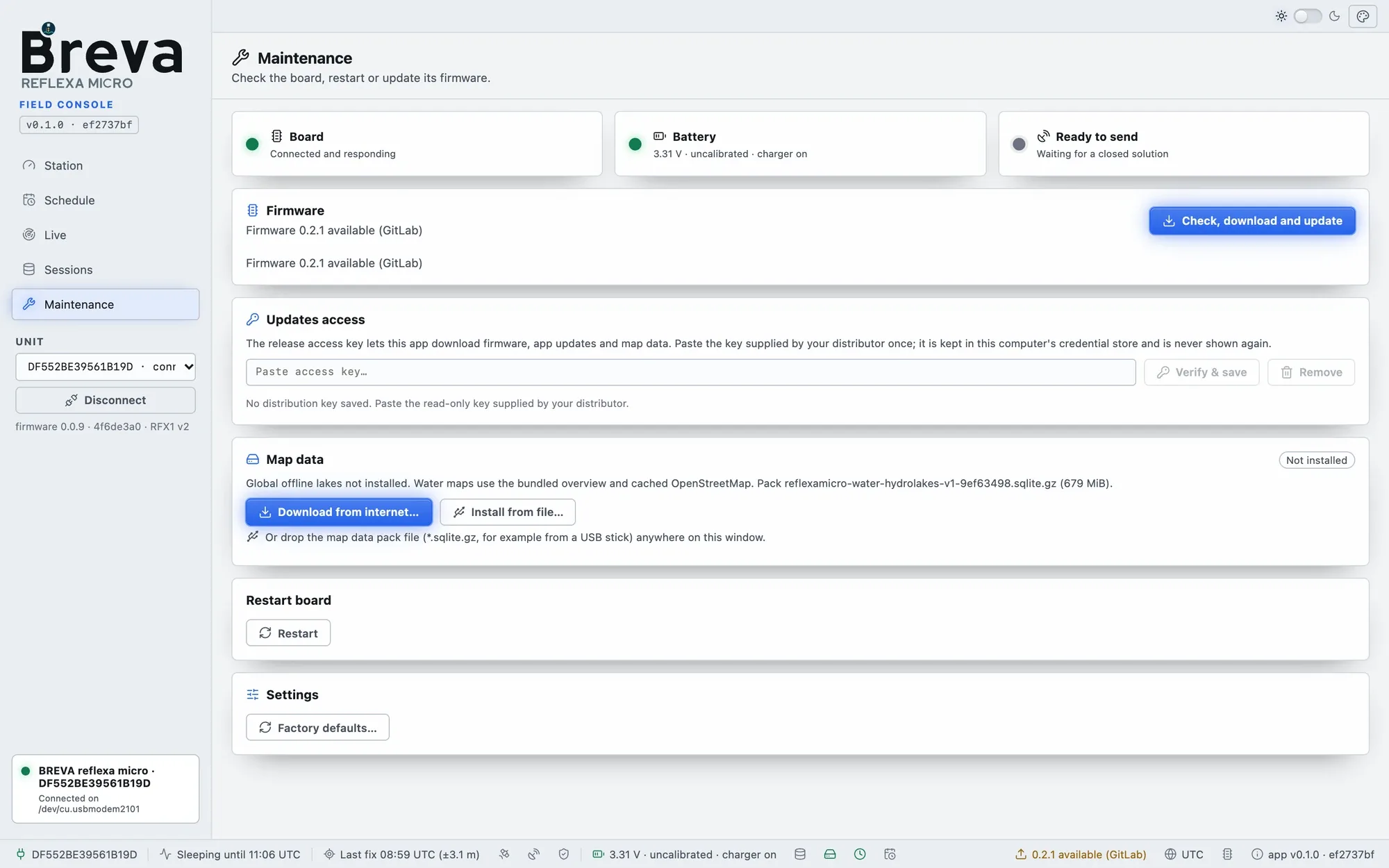Select Maintenance in the sidebar
Screen dimensions: 1389x868
[x=106, y=304]
